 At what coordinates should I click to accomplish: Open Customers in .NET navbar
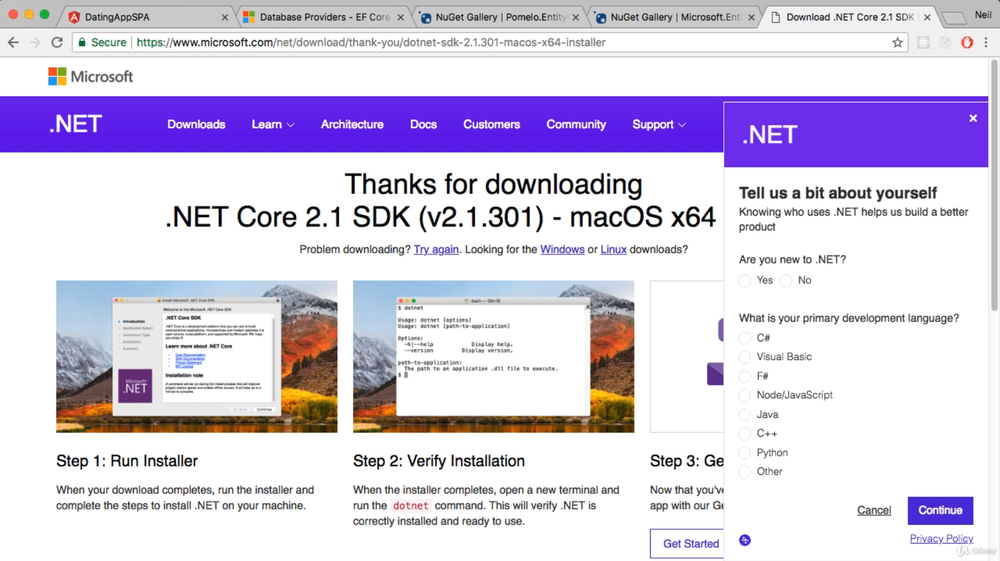tap(492, 124)
